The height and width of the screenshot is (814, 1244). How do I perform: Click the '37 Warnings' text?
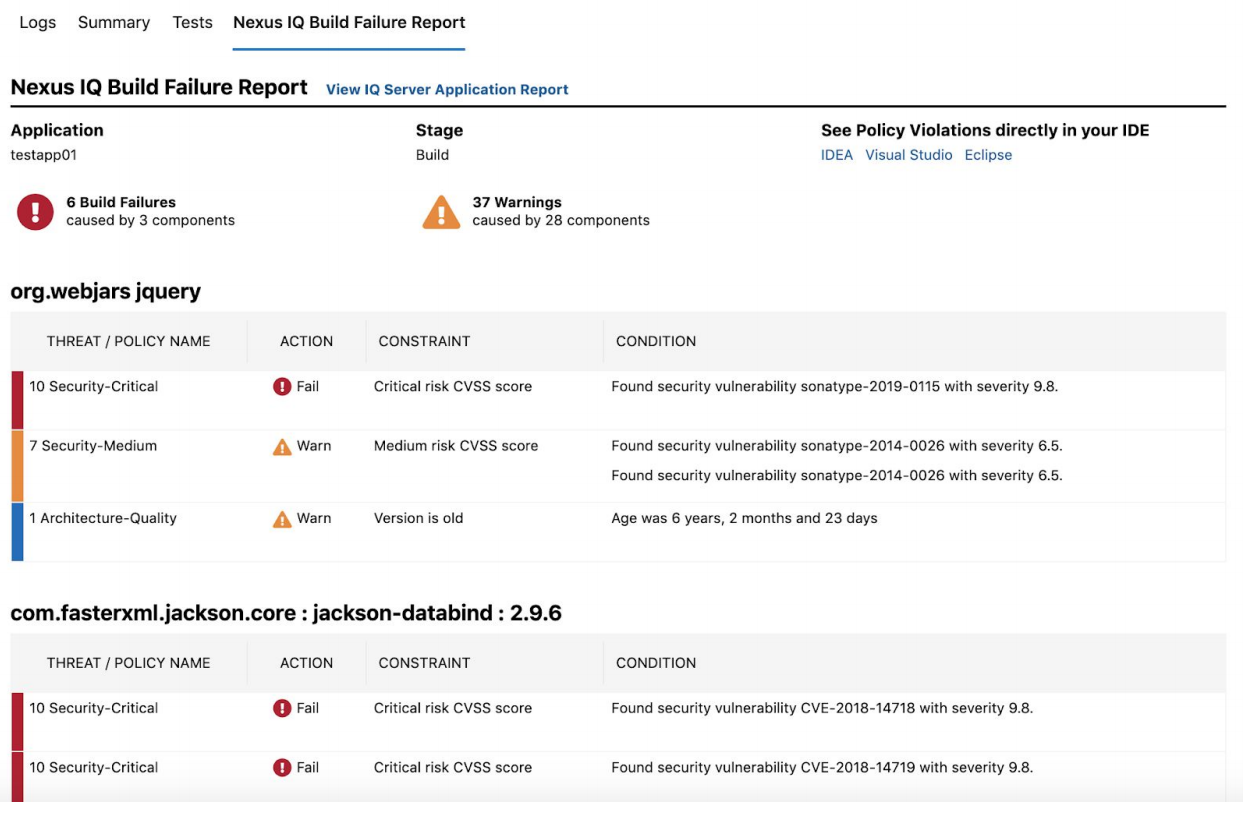[x=517, y=202]
